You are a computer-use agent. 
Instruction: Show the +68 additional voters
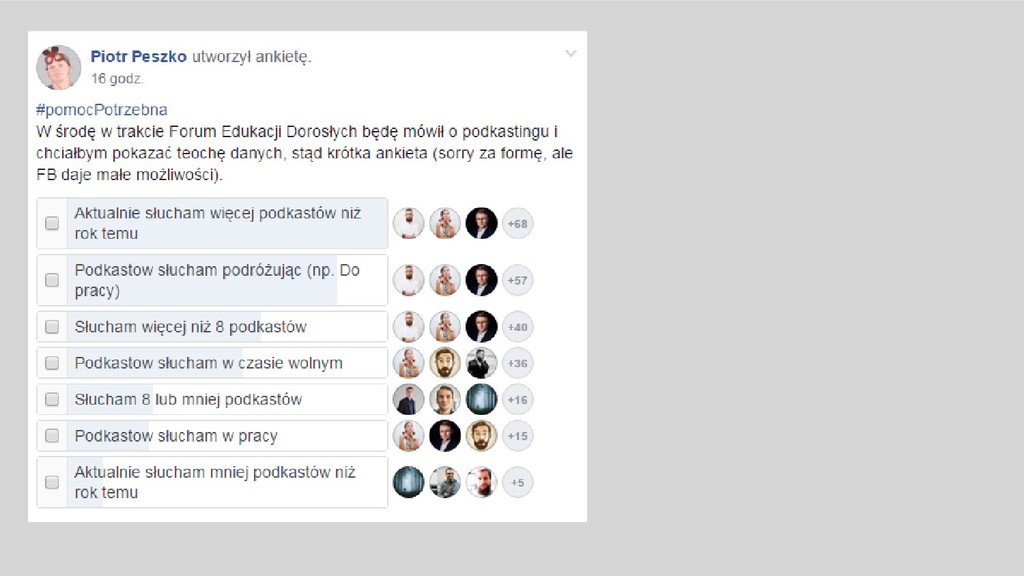(517, 223)
